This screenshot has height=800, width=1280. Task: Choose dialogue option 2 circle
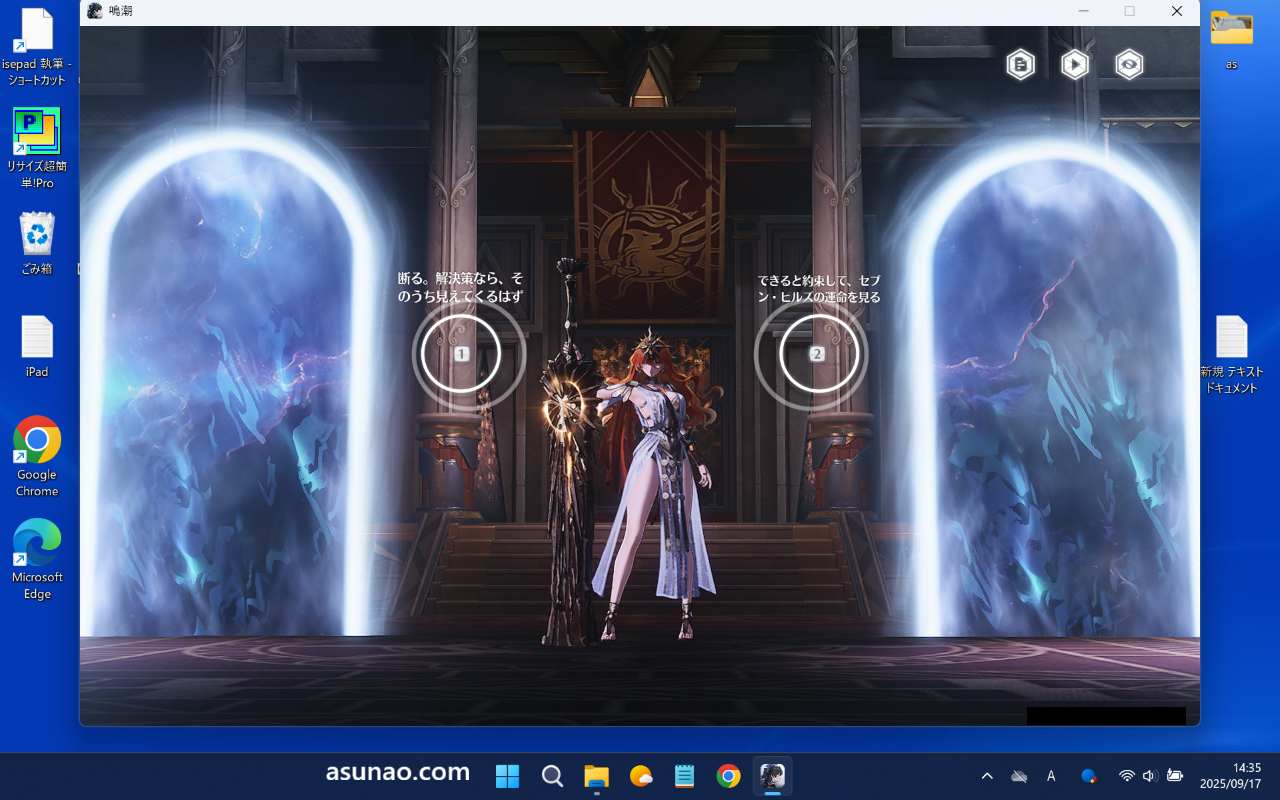817,354
